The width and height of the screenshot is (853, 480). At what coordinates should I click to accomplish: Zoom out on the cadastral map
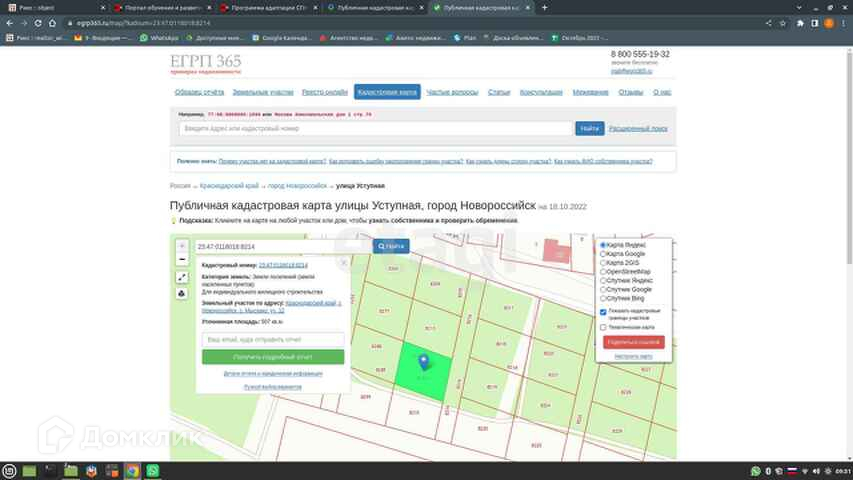[182, 260]
